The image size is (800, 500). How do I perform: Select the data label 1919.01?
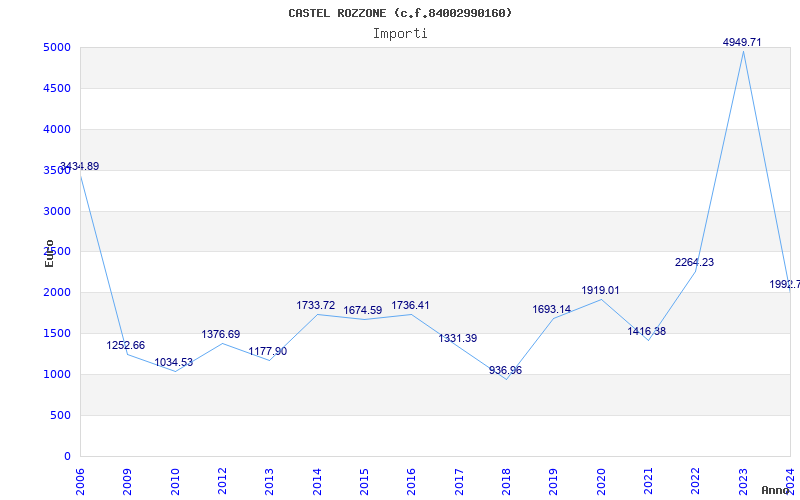[x=600, y=290]
